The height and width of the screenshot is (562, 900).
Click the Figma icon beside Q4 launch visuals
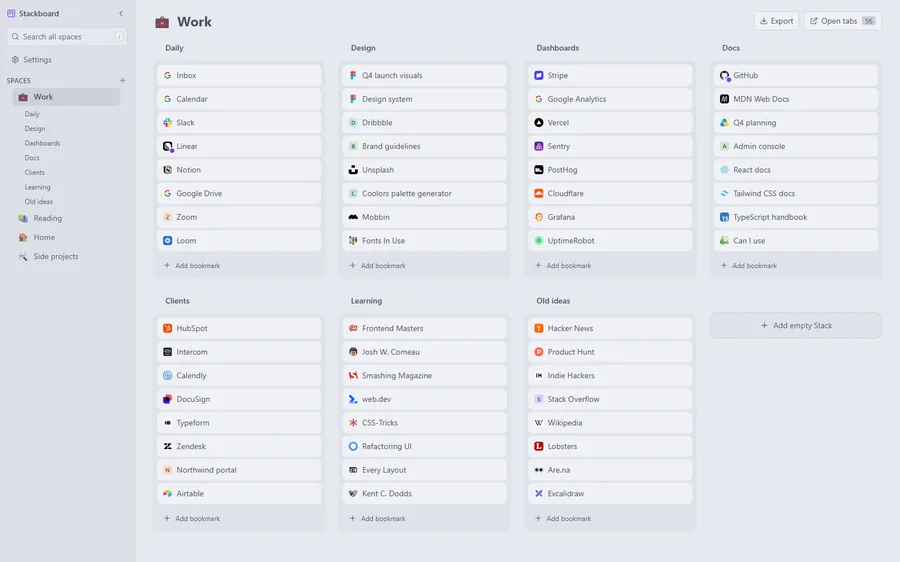pos(353,75)
